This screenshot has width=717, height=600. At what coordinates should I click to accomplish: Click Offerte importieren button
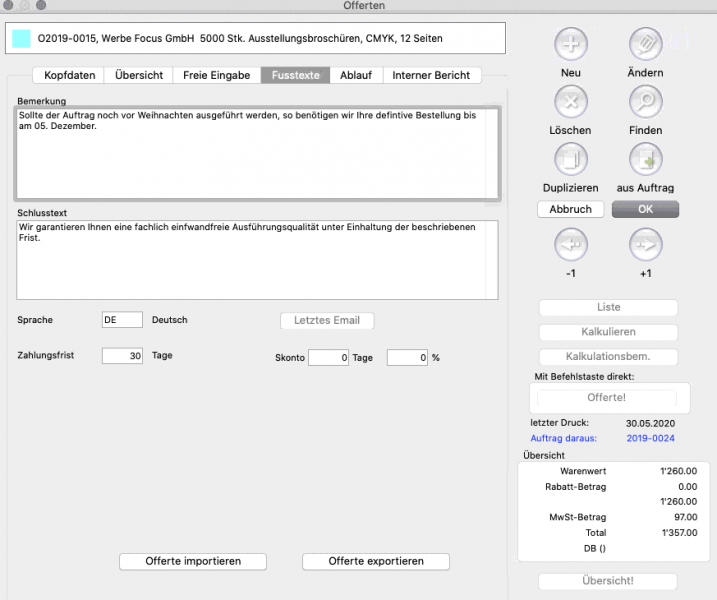pyautogui.click(x=193, y=562)
